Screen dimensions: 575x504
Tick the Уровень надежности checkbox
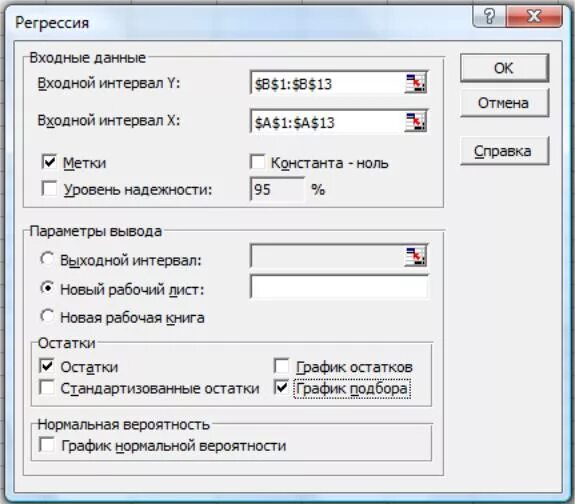tap(49, 189)
